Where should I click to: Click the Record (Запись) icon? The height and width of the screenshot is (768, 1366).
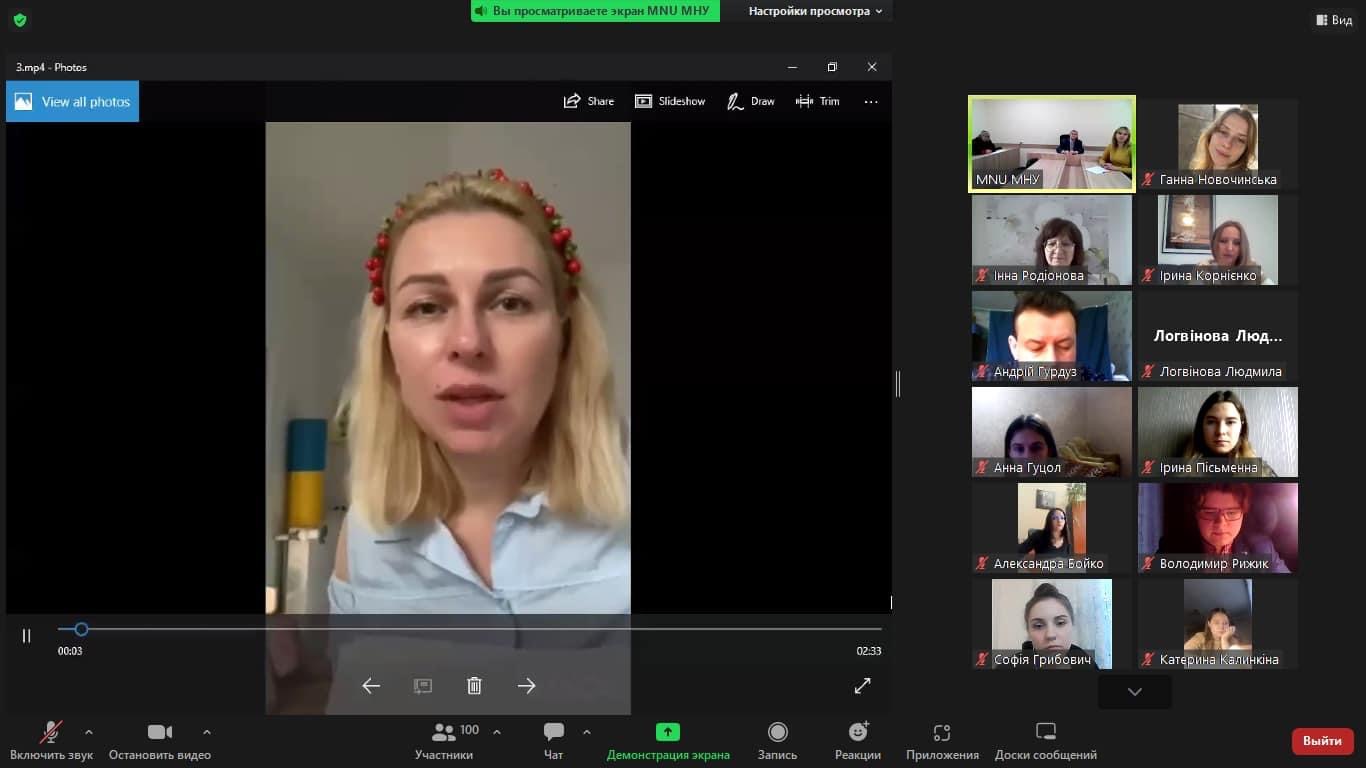(777, 732)
